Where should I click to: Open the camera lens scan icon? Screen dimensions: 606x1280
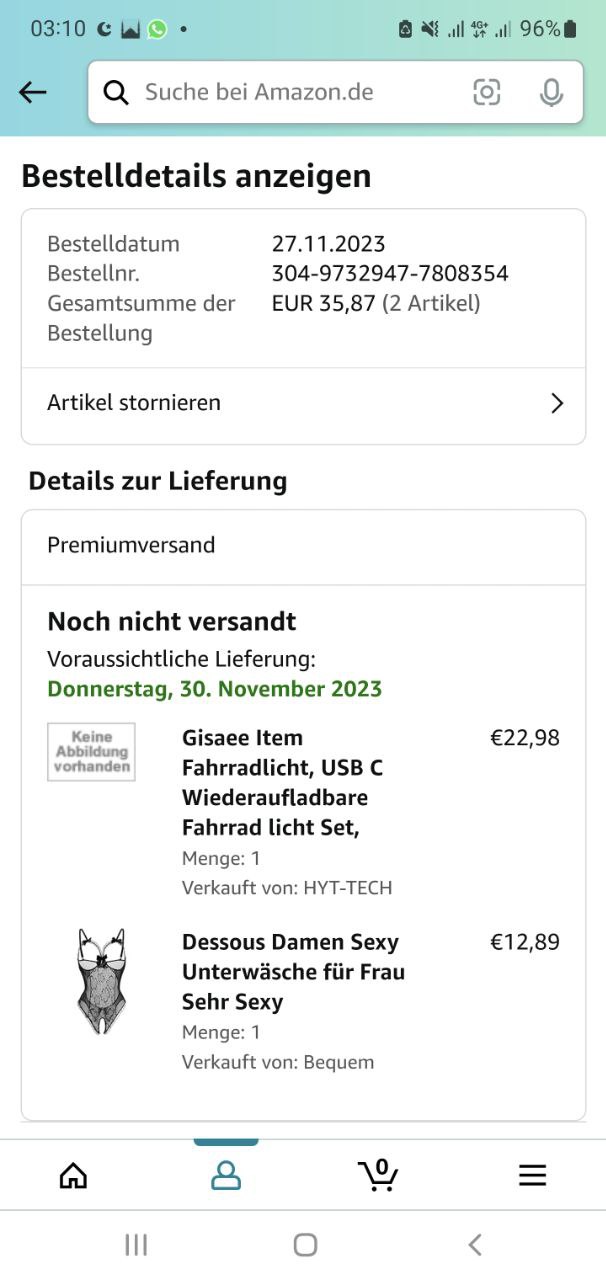click(x=487, y=93)
